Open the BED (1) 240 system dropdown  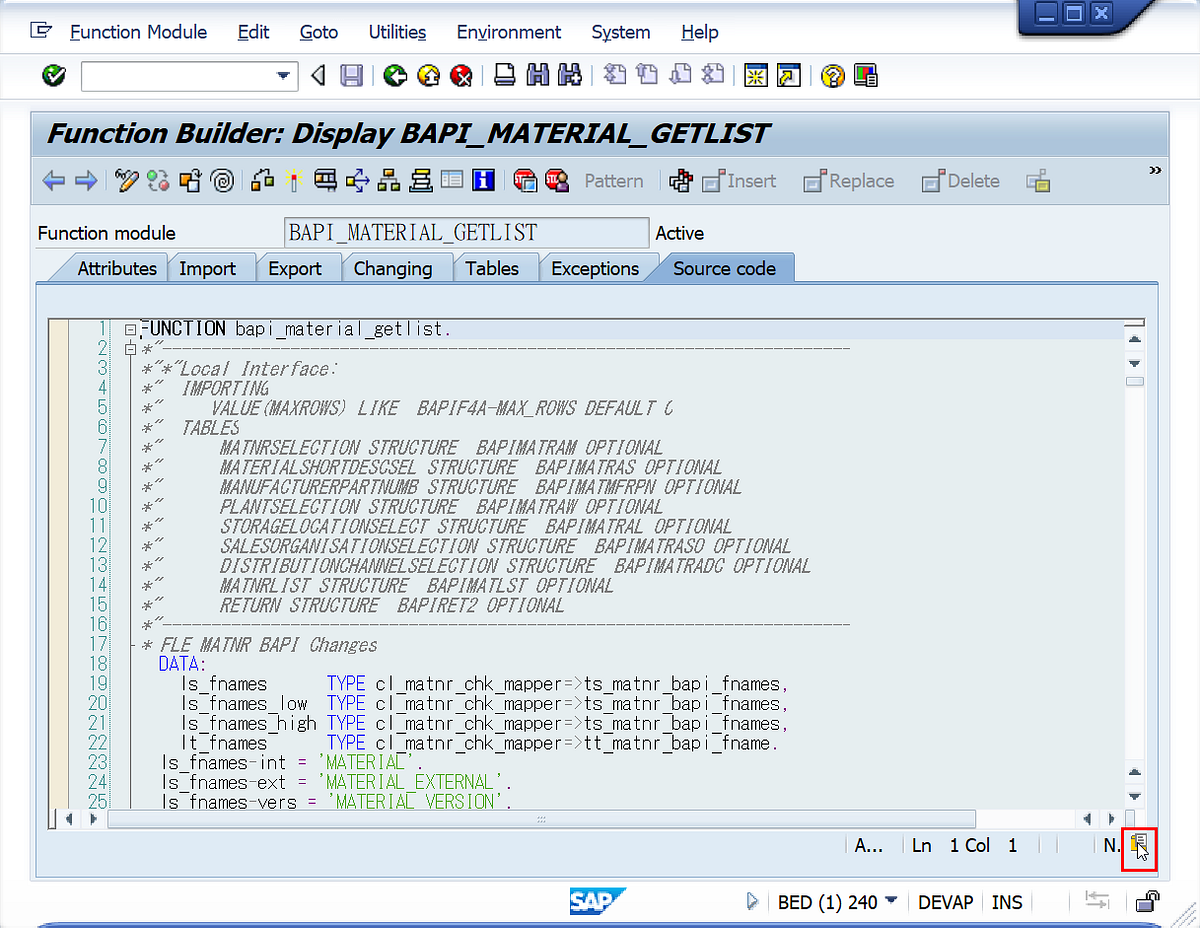pyautogui.click(x=893, y=902)
